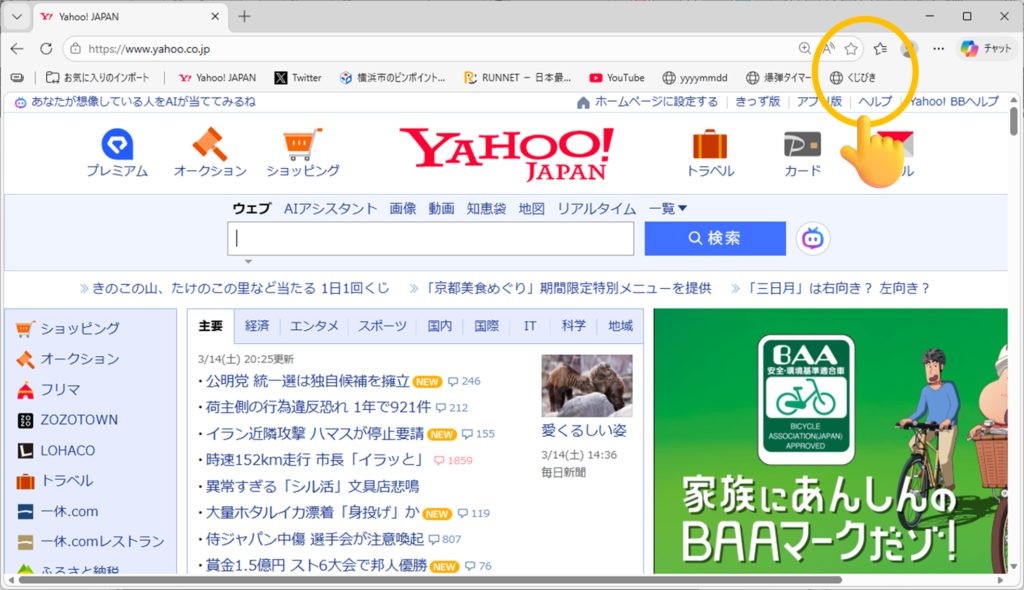Refresh the page with reload button
Image resolution: width=1024 pixels, height=590 pixels.
46,48
